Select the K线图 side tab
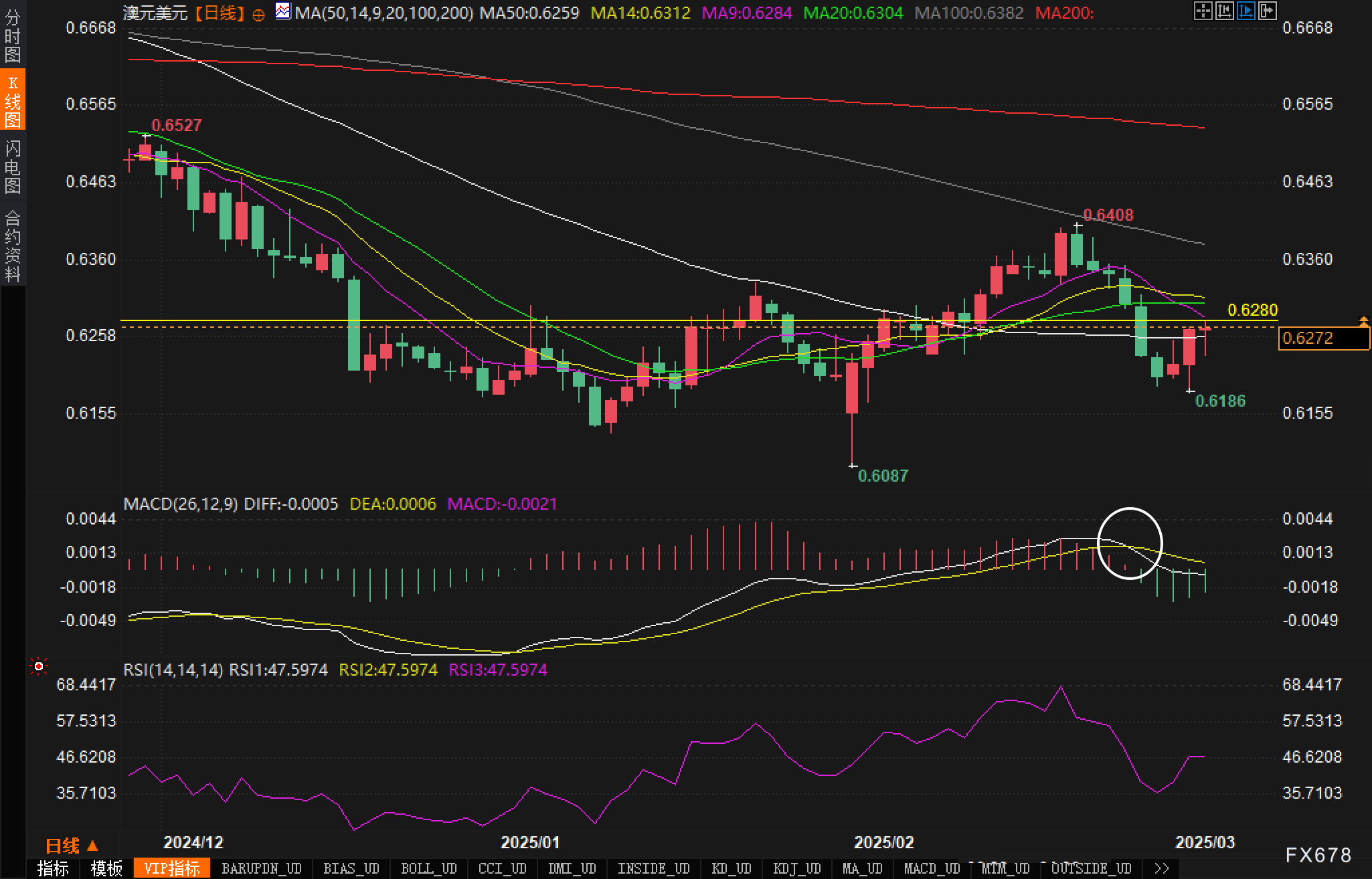 pyautogui.click(x=12, y=100)
